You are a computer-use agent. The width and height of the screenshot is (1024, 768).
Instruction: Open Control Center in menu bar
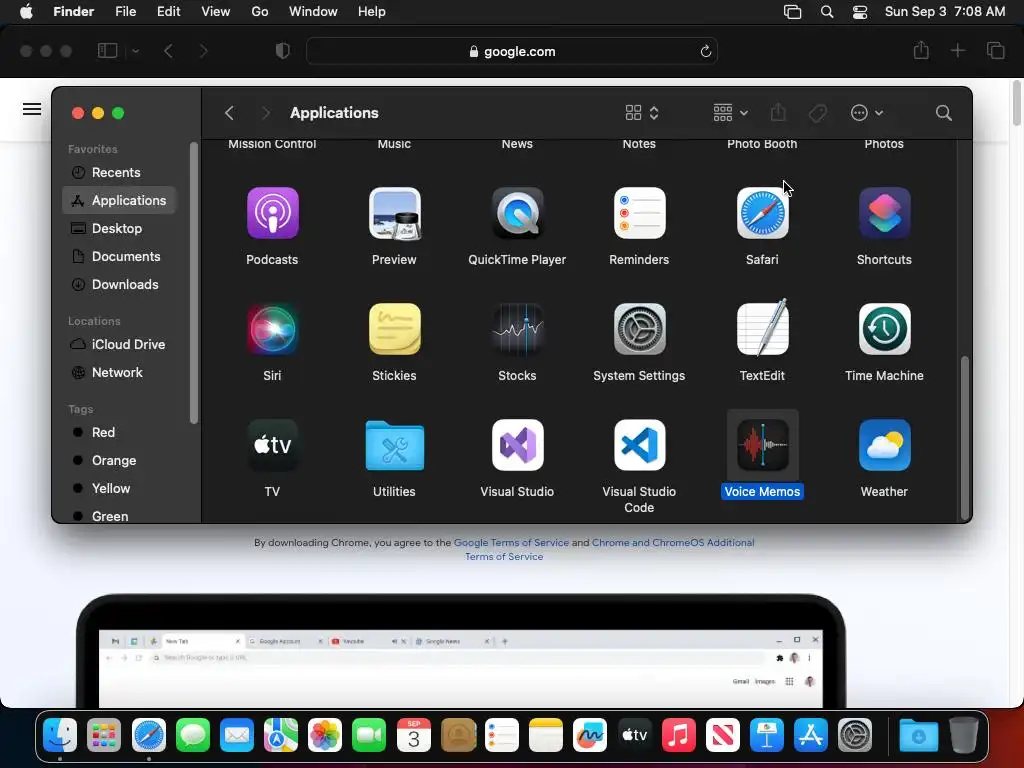pos(860,12)
